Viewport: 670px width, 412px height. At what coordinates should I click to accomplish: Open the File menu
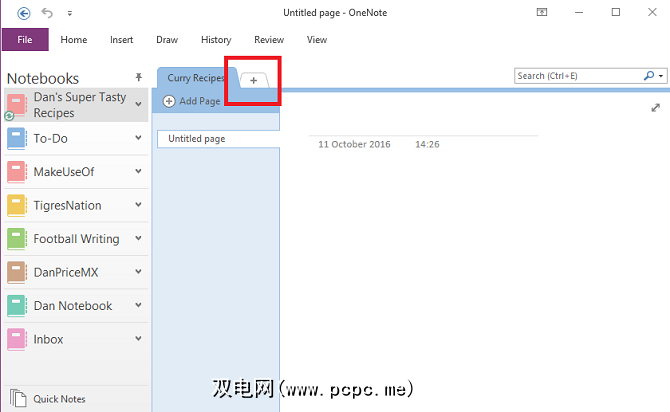click(x=25, y=40)
